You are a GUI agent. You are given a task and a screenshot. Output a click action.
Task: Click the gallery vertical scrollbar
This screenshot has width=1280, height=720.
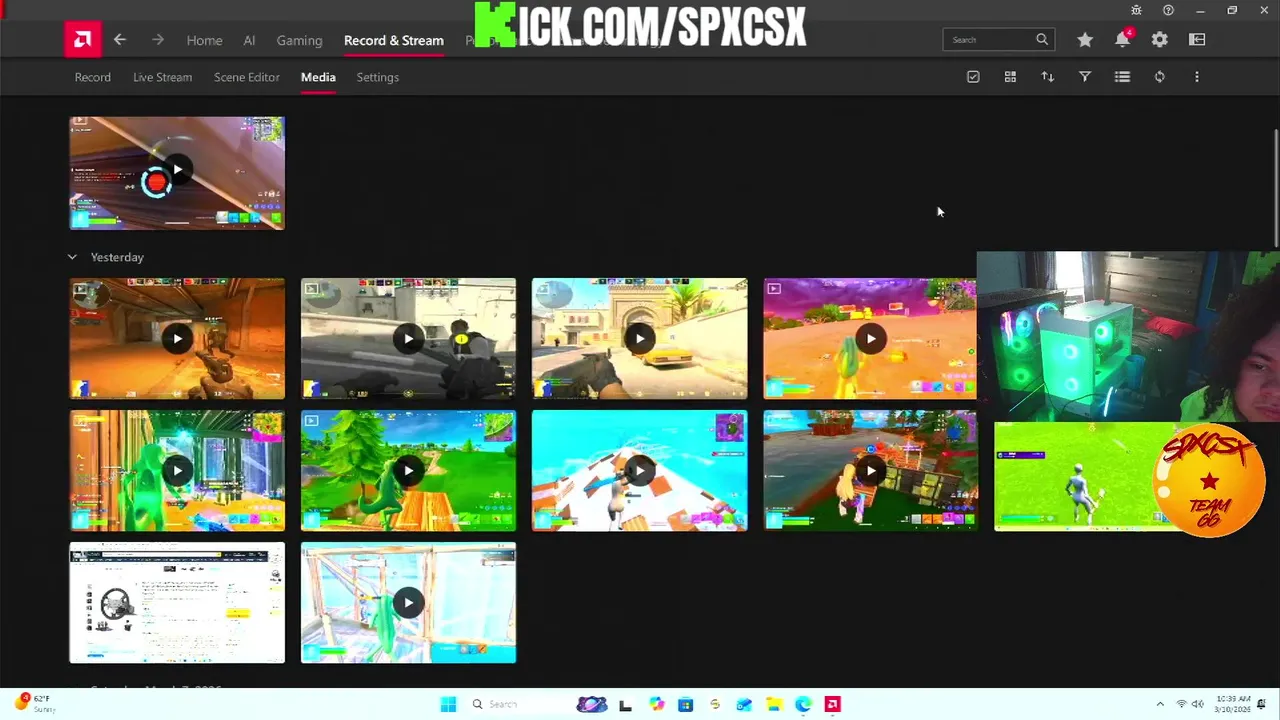[1276, 187]
